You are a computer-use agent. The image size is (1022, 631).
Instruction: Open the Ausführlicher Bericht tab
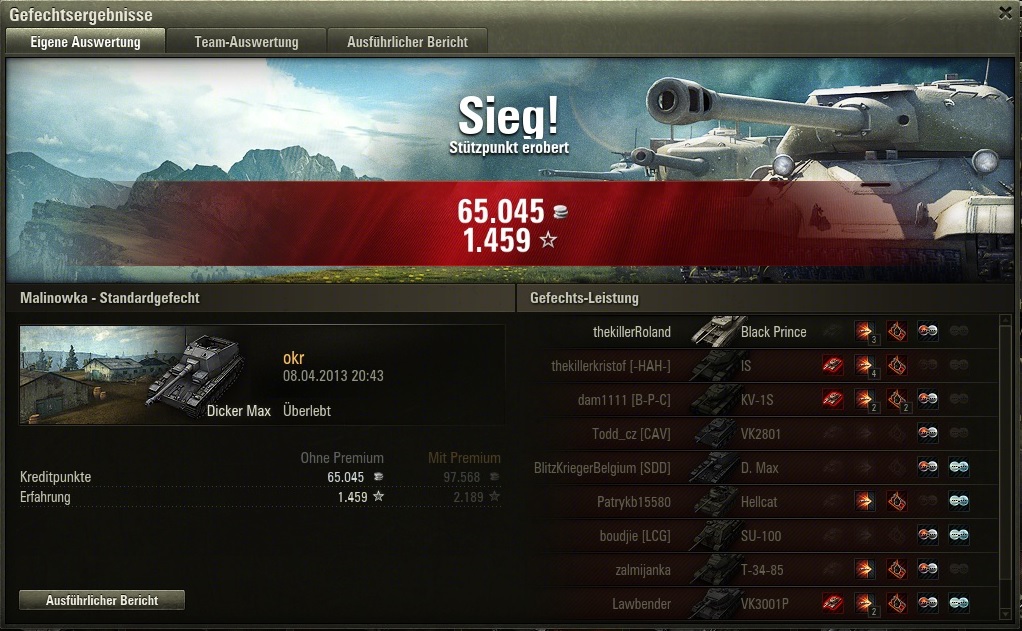407,42
